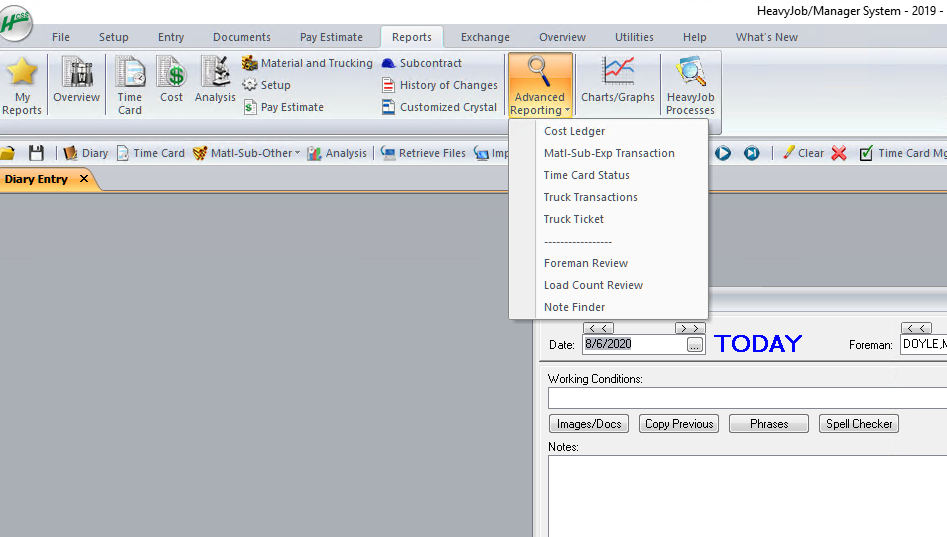The width and height of the screenshot is (947, 537).
Task: Click the next-date arrows above Date
Action: [x=690, y=328]
